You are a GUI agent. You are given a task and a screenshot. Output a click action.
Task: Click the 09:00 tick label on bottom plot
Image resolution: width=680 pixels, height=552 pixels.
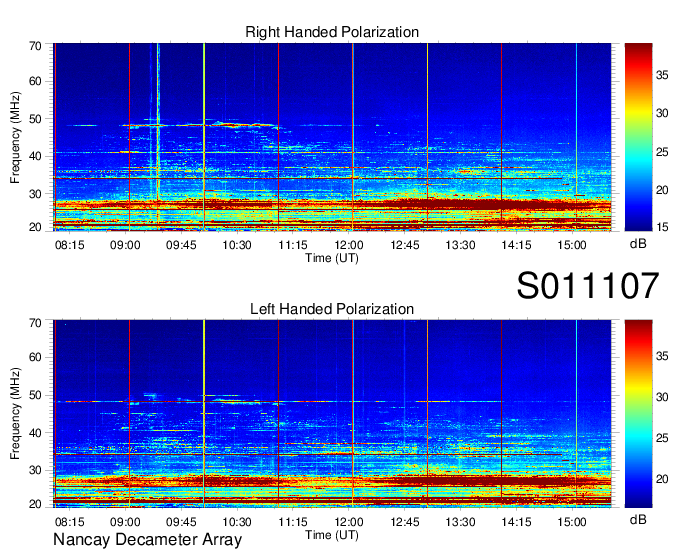pos(125,522)
